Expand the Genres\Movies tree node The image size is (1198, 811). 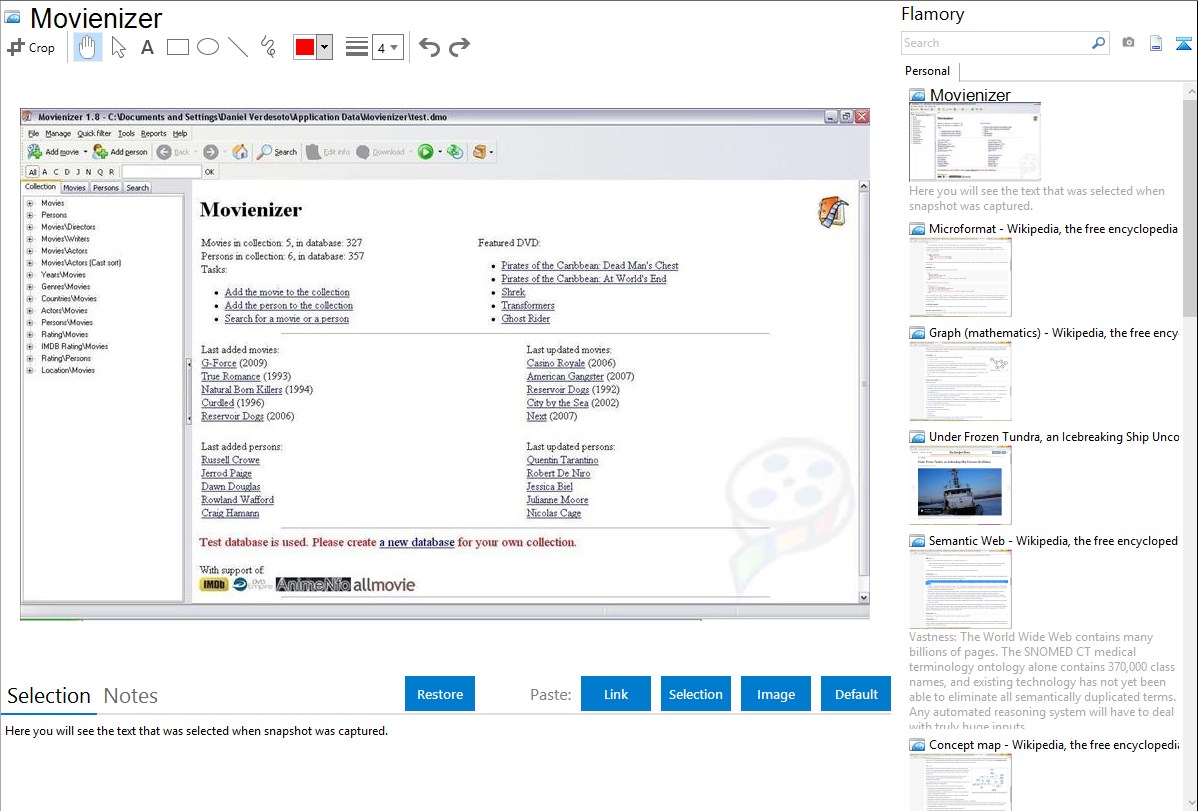click(x=30, y=287)
